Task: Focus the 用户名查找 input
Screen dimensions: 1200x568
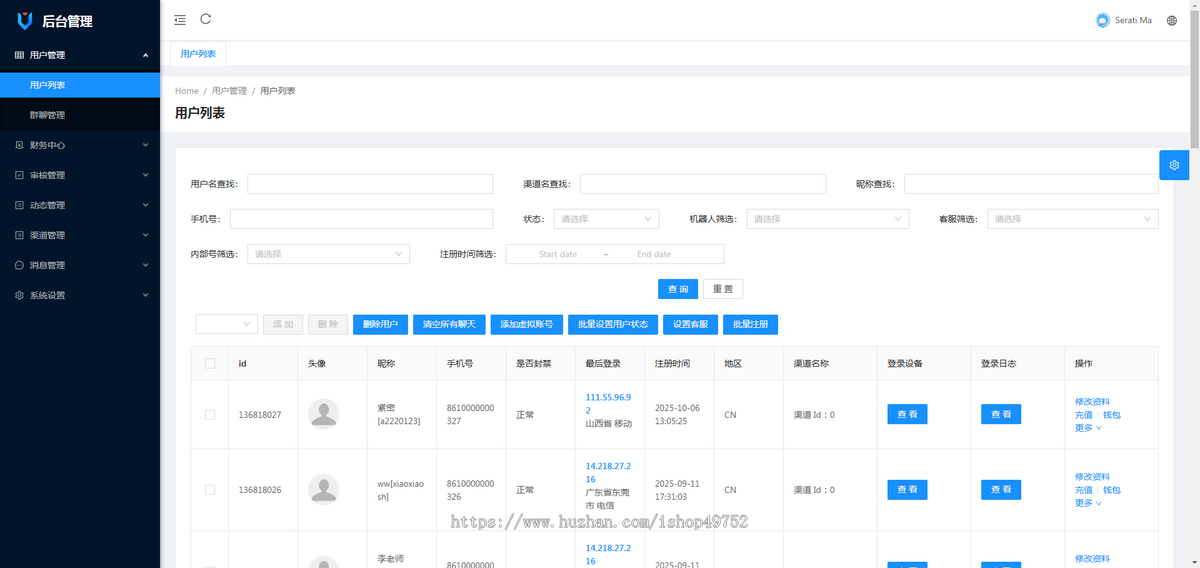Action: click(x=370, y=184)
